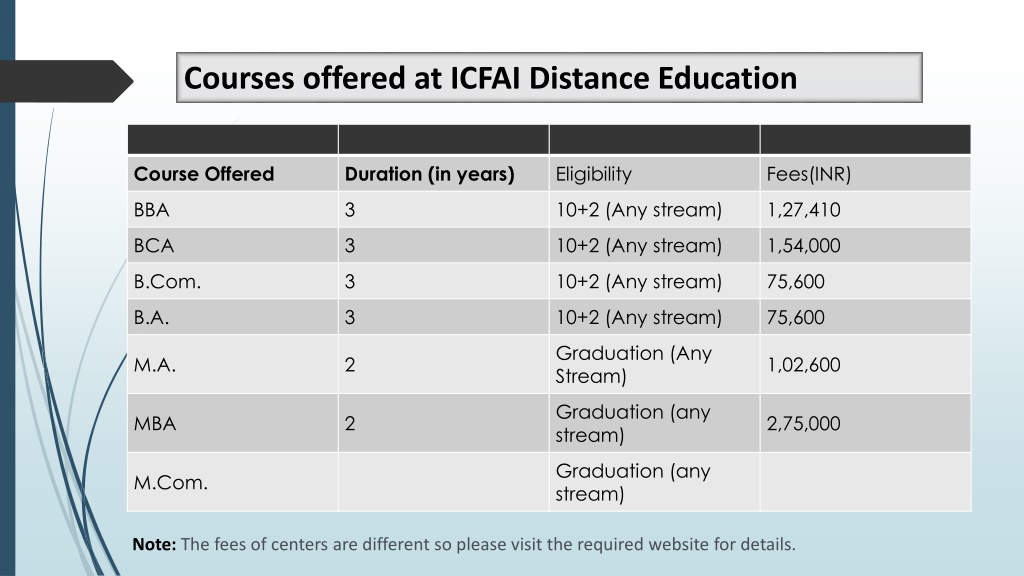Select the BBA course cell
1024x576 pixels.
[x=233, y=210]
